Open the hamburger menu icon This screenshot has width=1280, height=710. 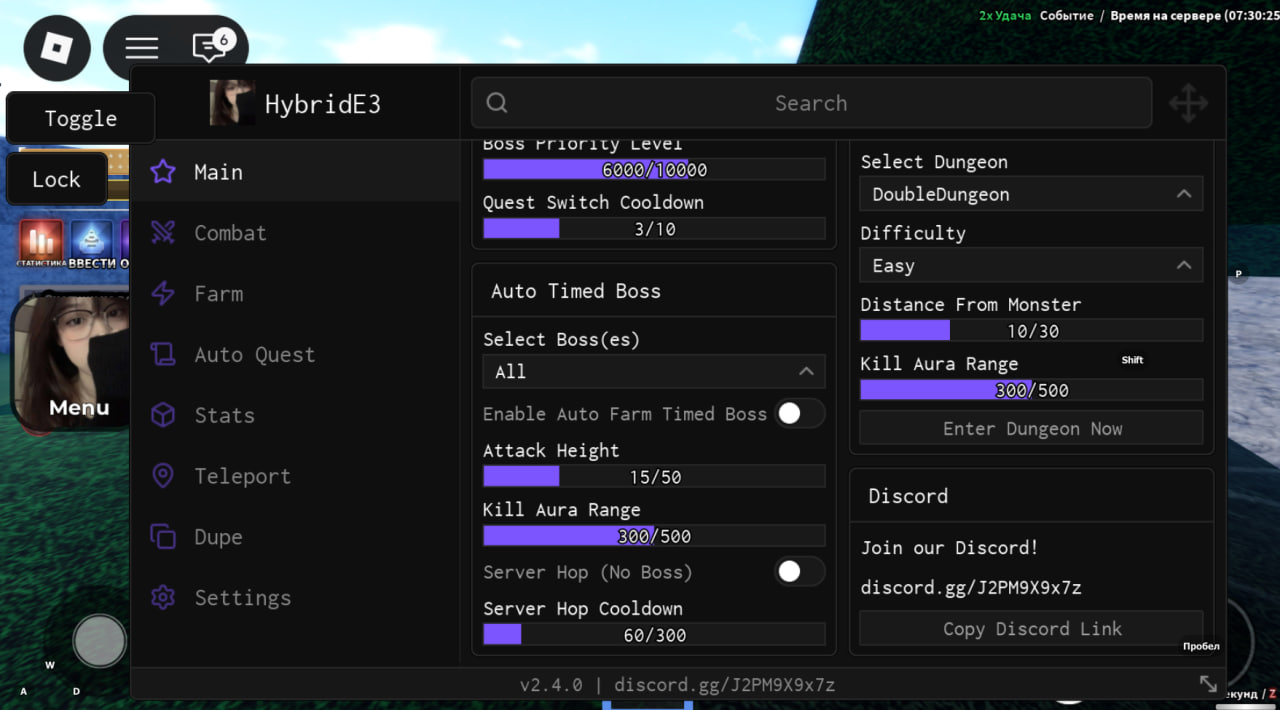(x=142, y=48)
